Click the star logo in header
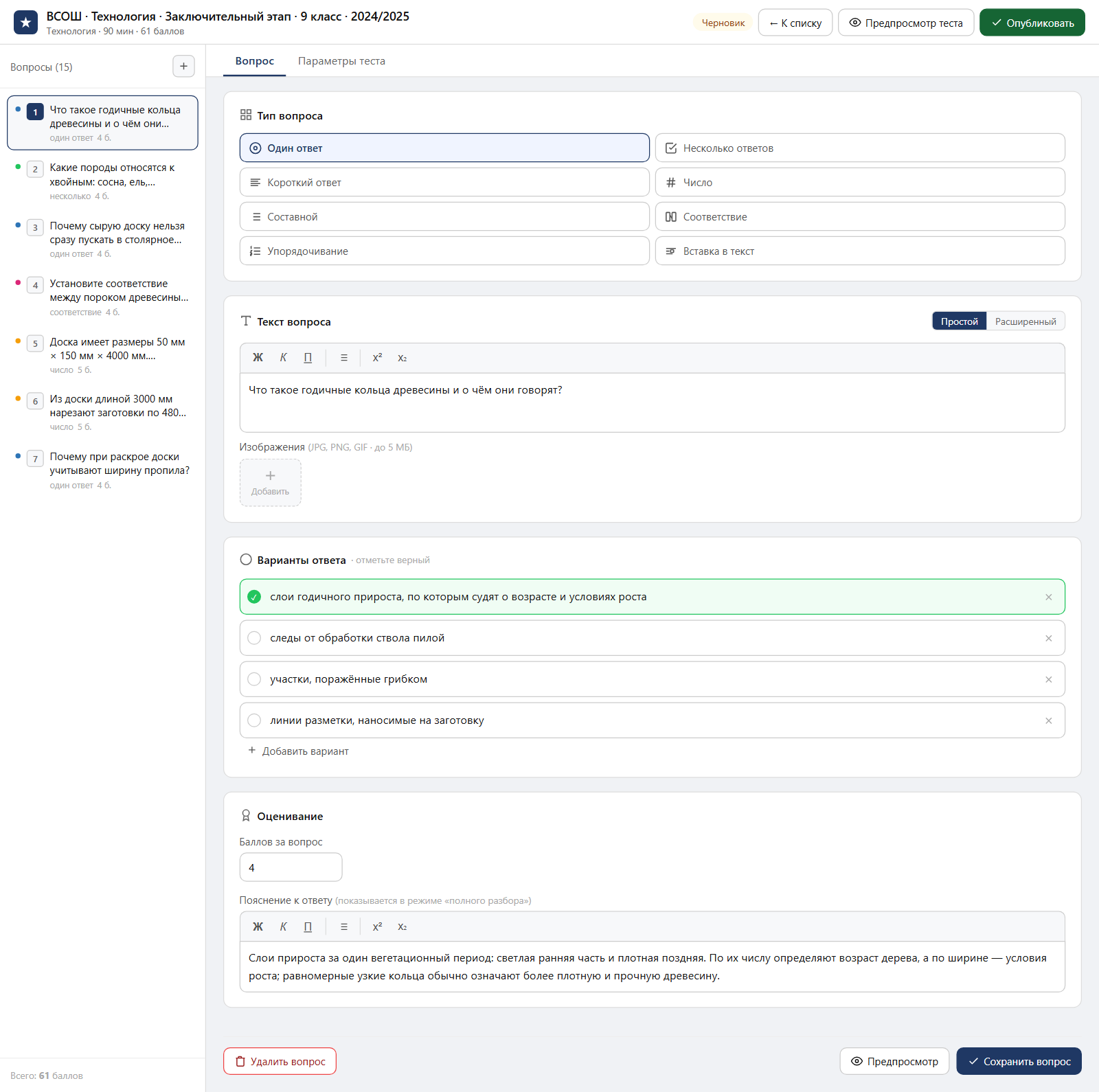 (x=26, y=23)
